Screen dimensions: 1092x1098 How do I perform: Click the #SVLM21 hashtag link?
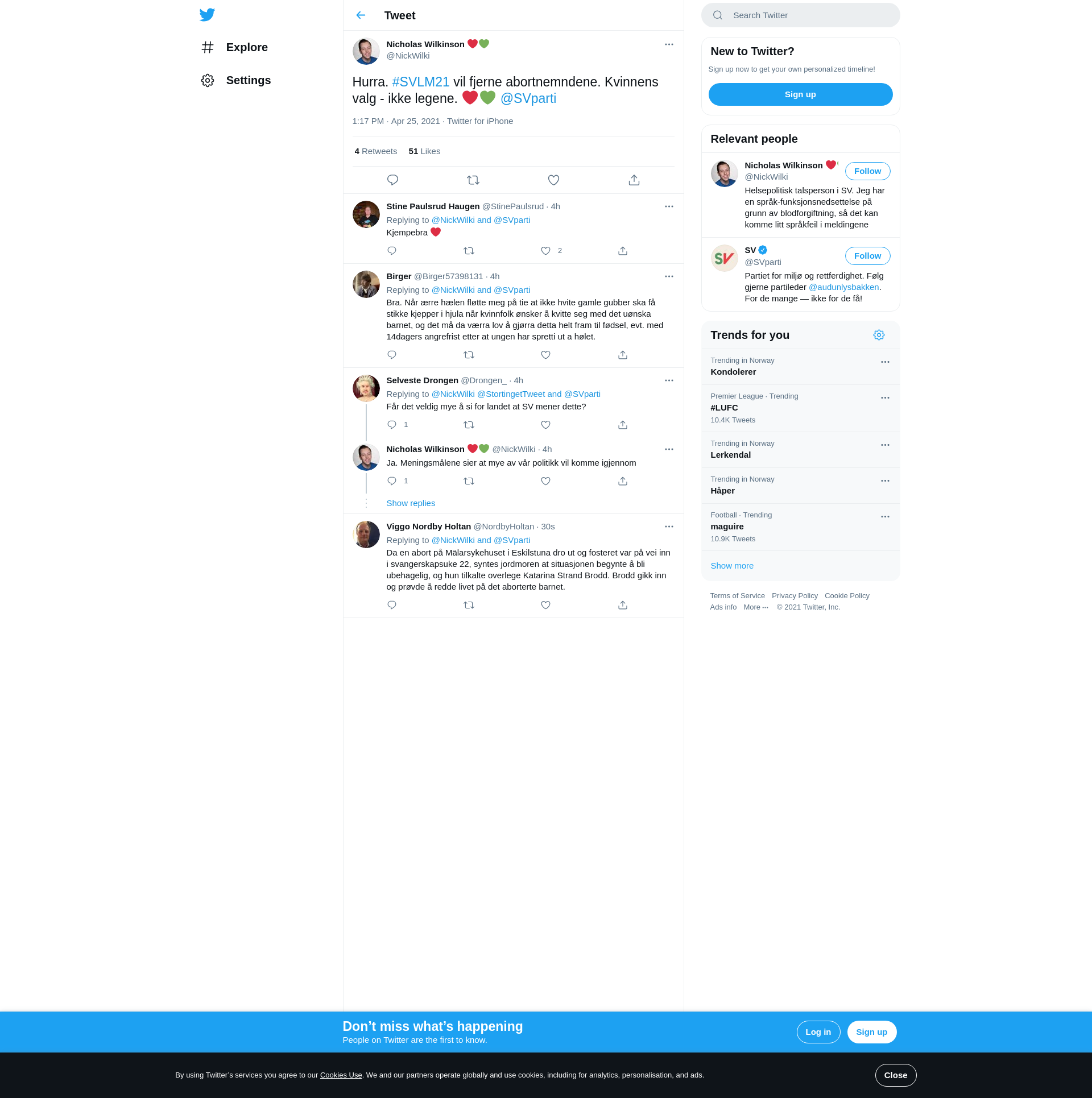420,82
